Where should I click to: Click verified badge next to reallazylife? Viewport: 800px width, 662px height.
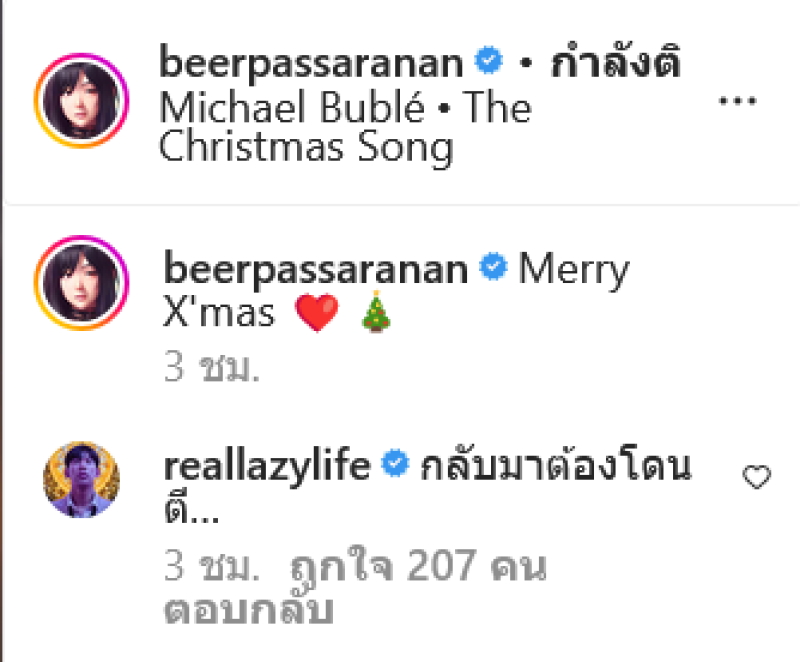pos(395,463)
